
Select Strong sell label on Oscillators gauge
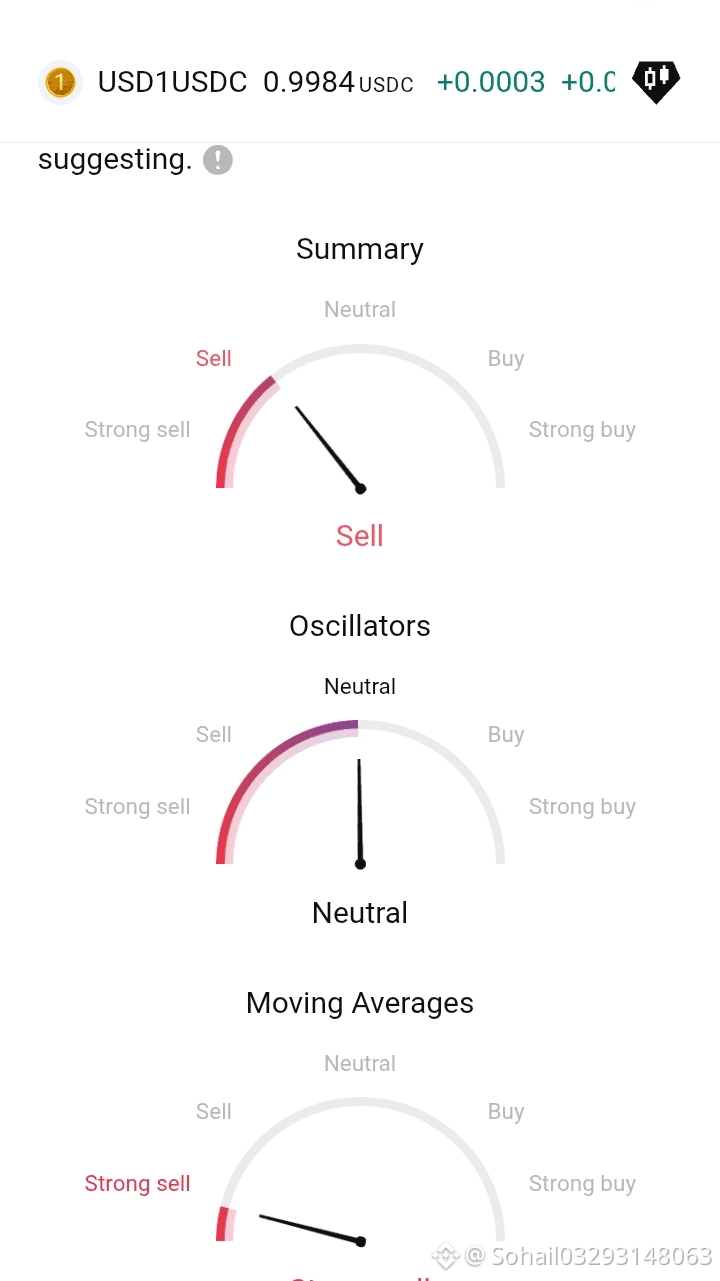137,807
